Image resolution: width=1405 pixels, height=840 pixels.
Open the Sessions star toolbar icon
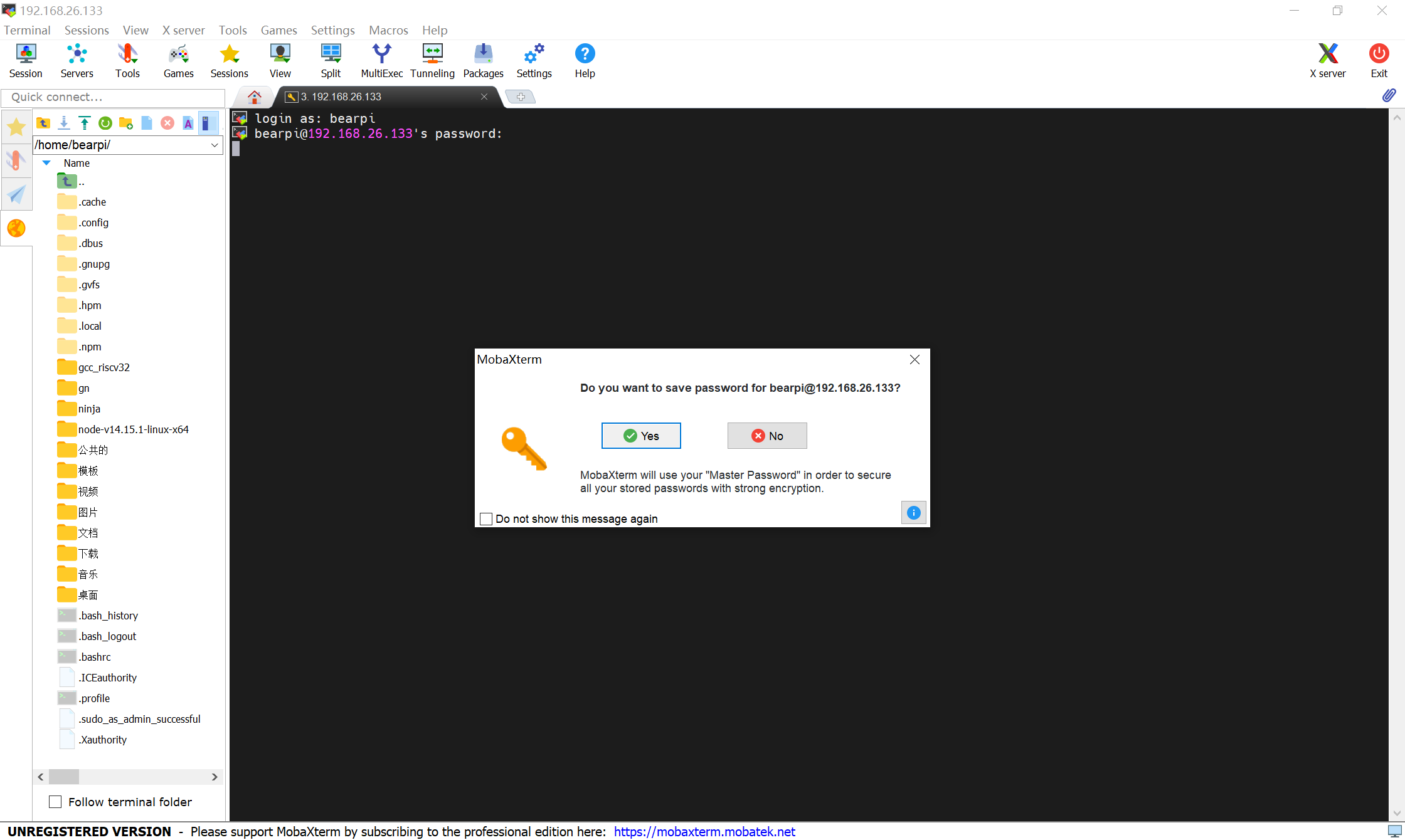[x=229, y=61]
